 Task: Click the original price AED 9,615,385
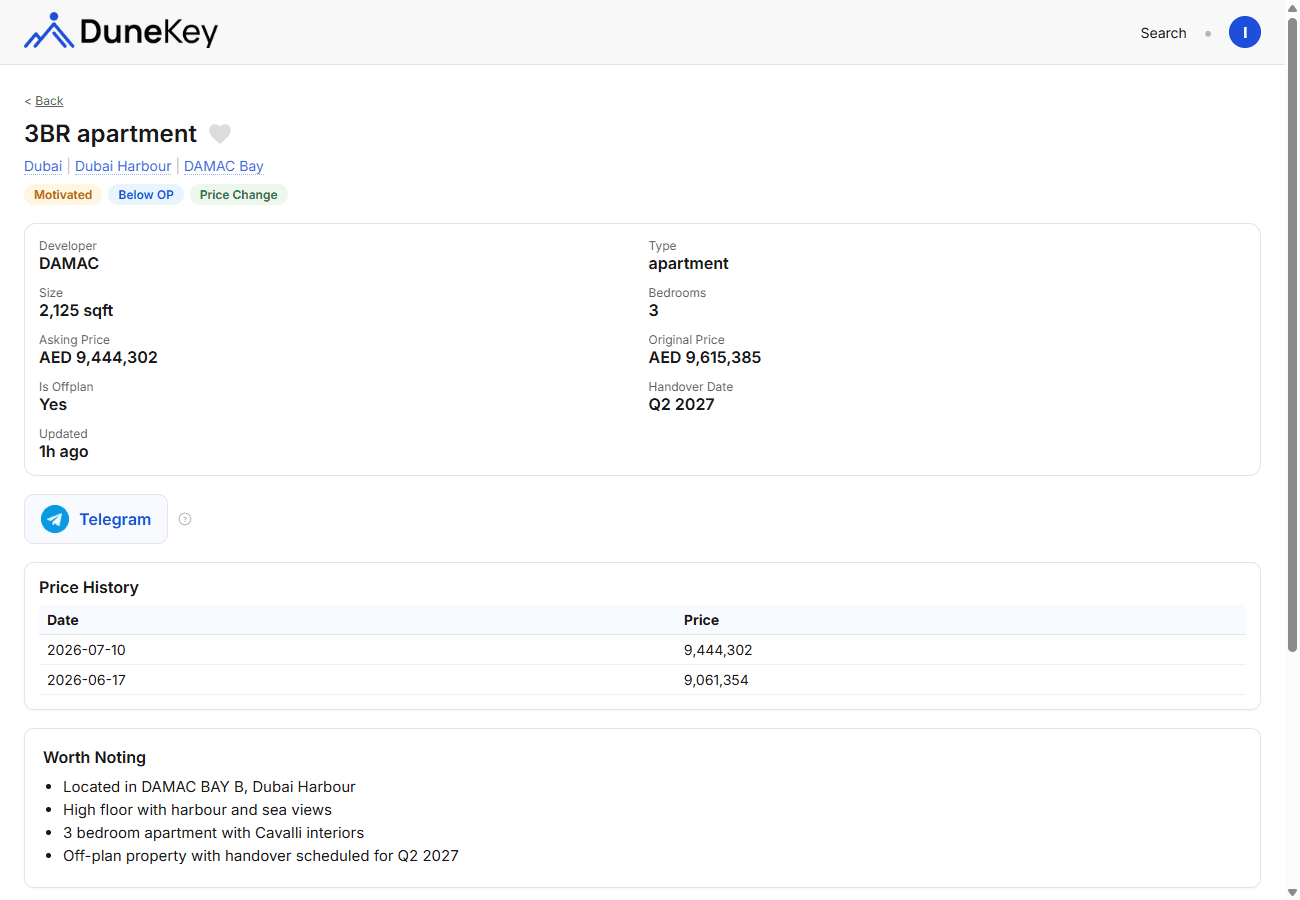705,358
